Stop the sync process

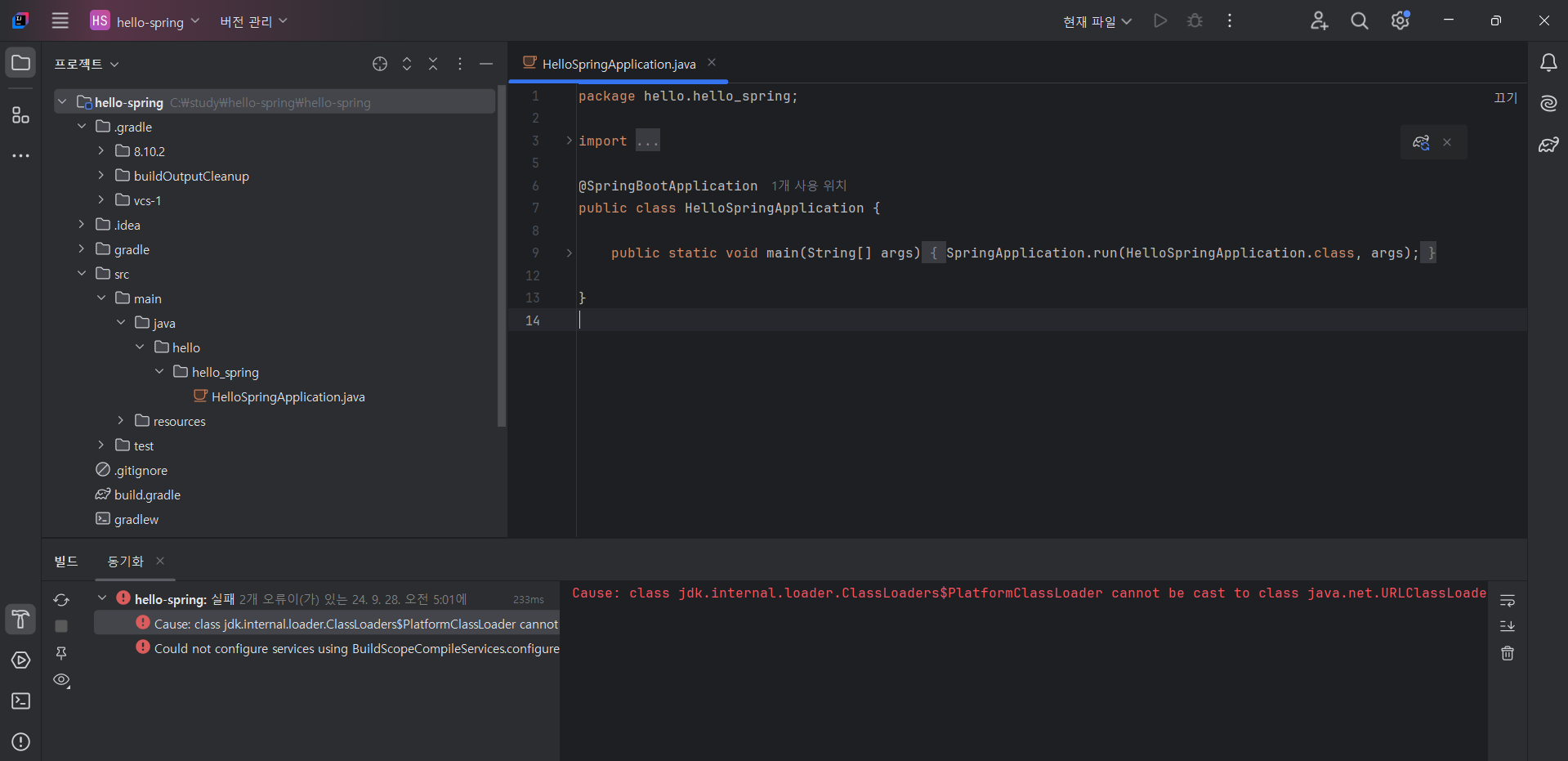61,626
